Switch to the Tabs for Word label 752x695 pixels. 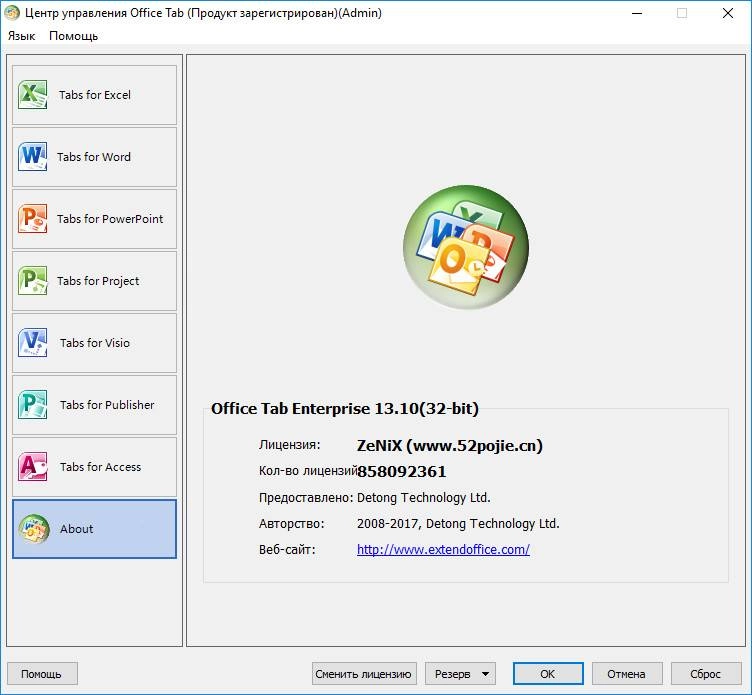[94, 157]
